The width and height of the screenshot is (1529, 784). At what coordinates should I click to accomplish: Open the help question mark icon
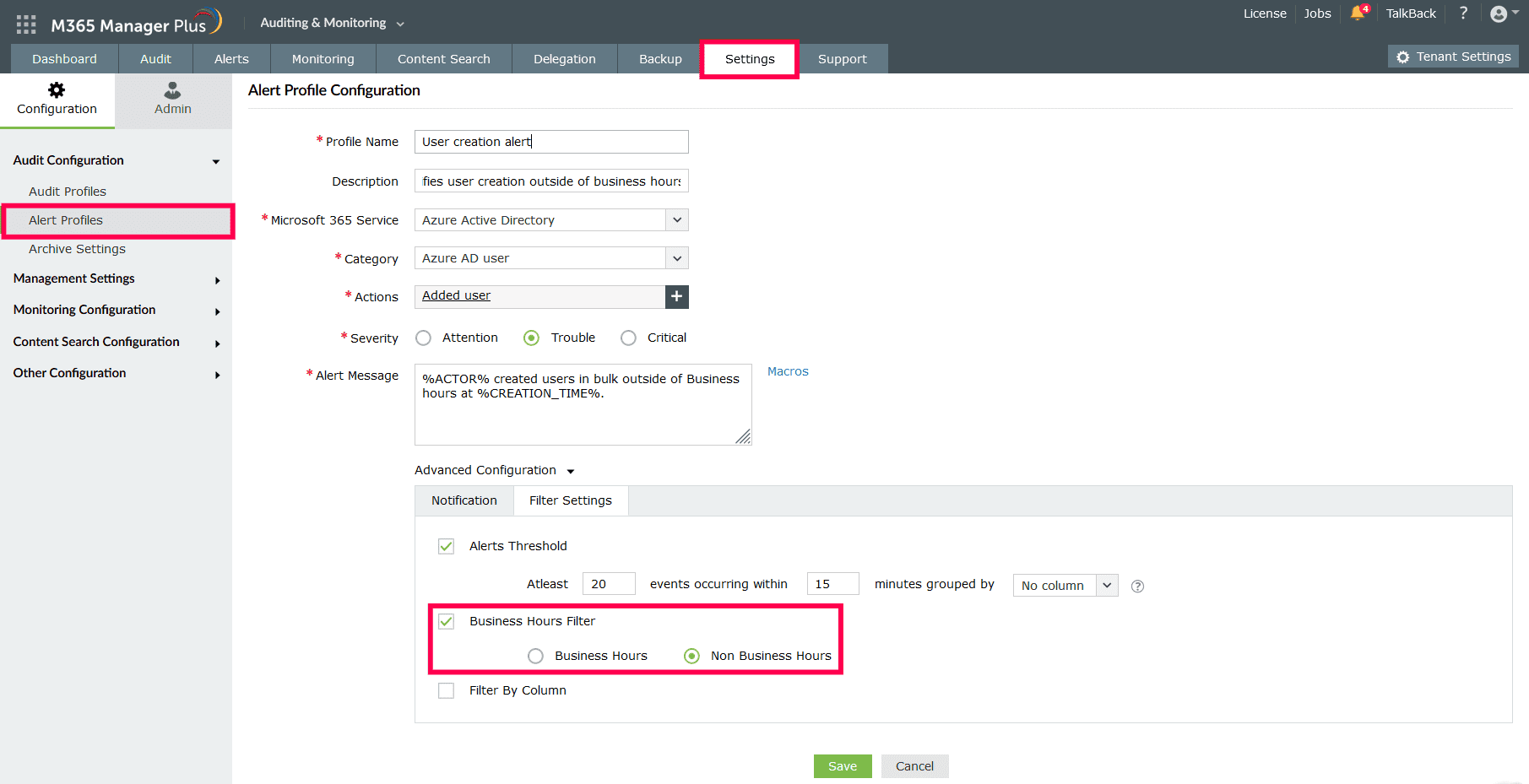click(1464, 13)
